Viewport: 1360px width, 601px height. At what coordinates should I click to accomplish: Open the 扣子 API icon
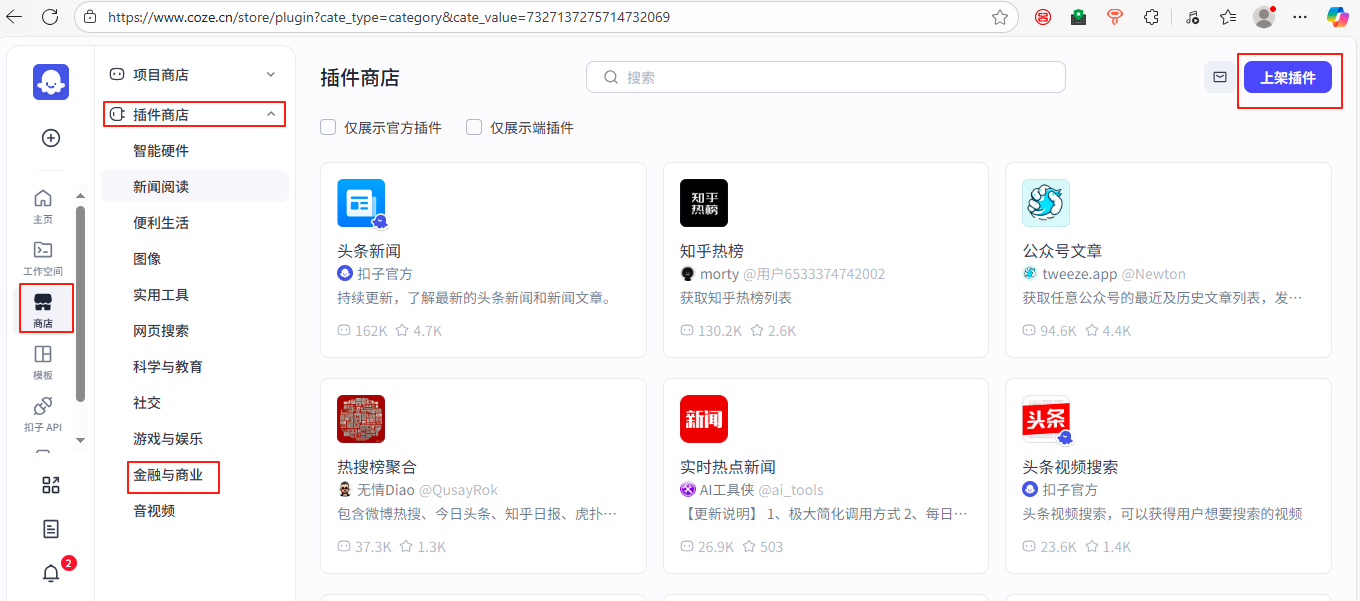(x=43, y=406)
